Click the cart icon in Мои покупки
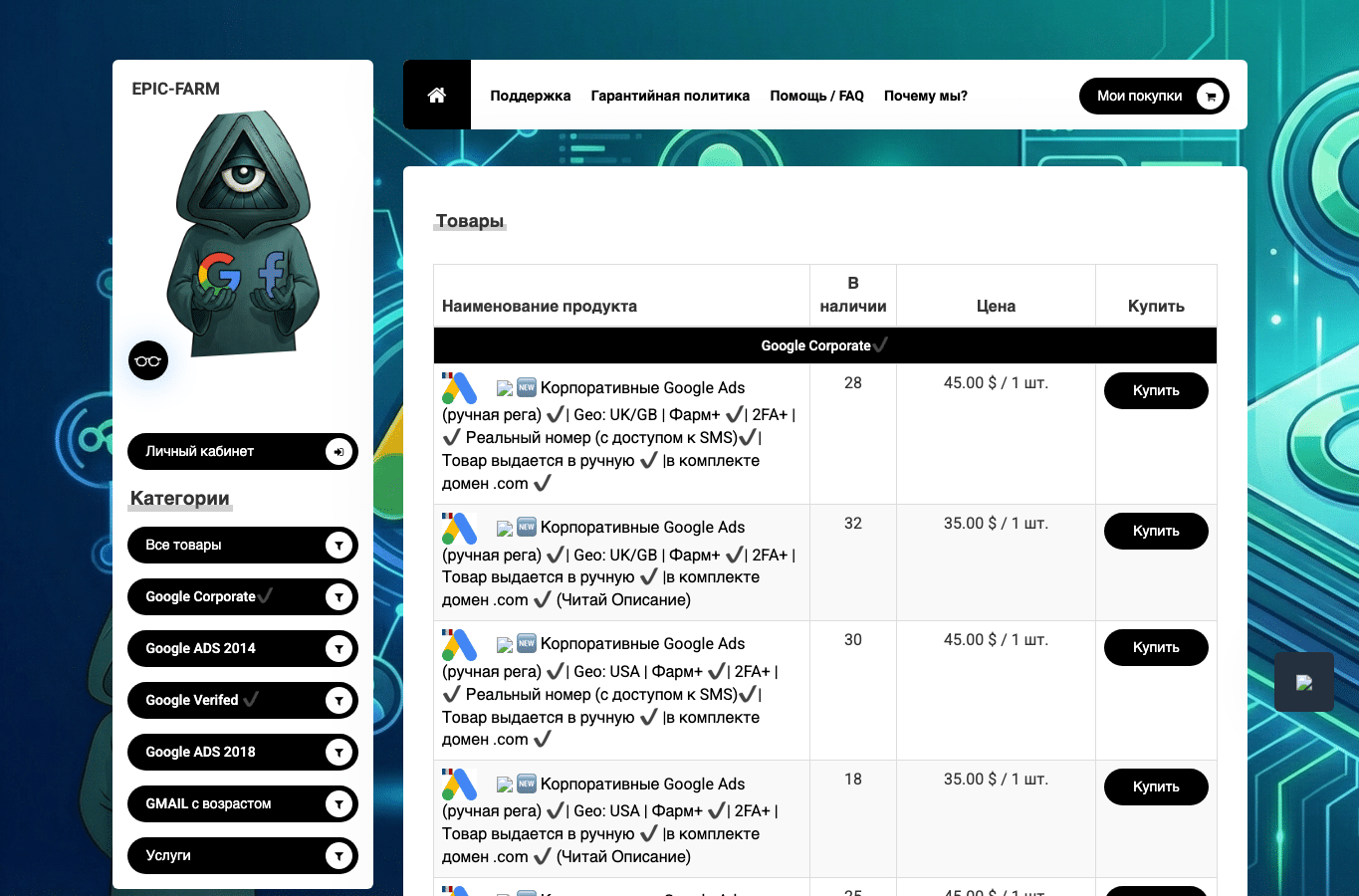Image resolution: width=1359 pixels, height=896 pixels. (x=1210, y=97)
